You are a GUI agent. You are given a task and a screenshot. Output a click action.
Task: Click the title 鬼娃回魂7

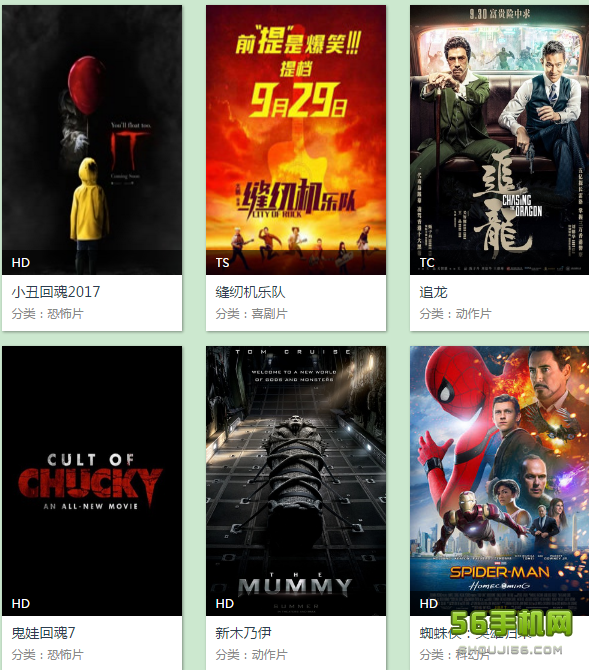pos(44,633)
